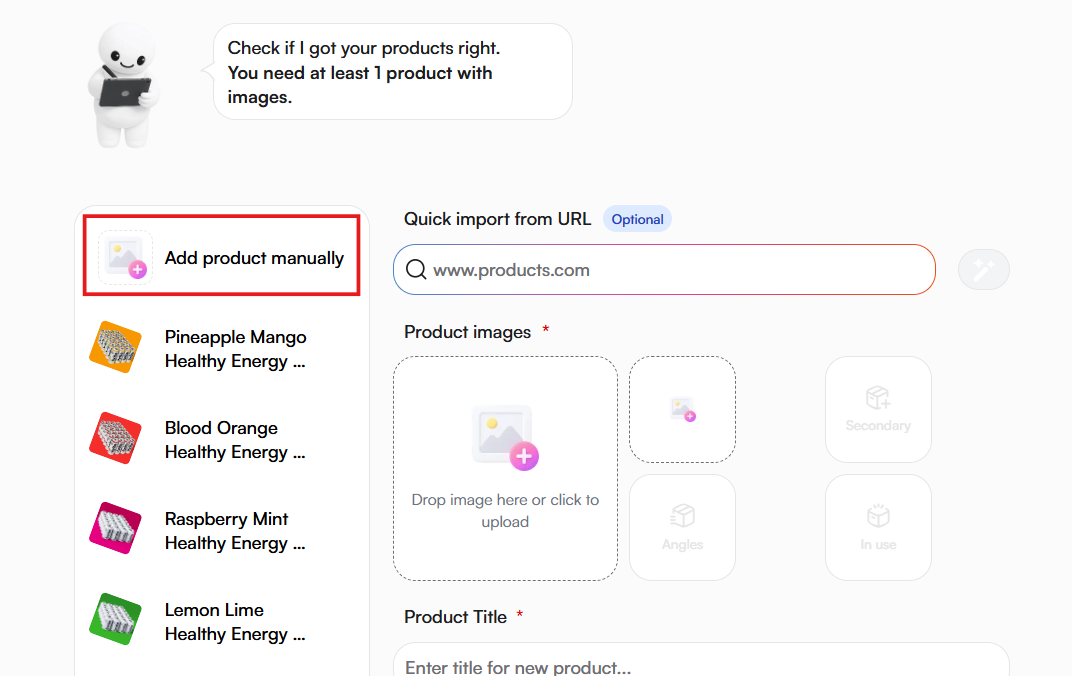Open the Blood Orange product thumbnail
Screen dimensions: 1072x676
click(x=115, y=439)
